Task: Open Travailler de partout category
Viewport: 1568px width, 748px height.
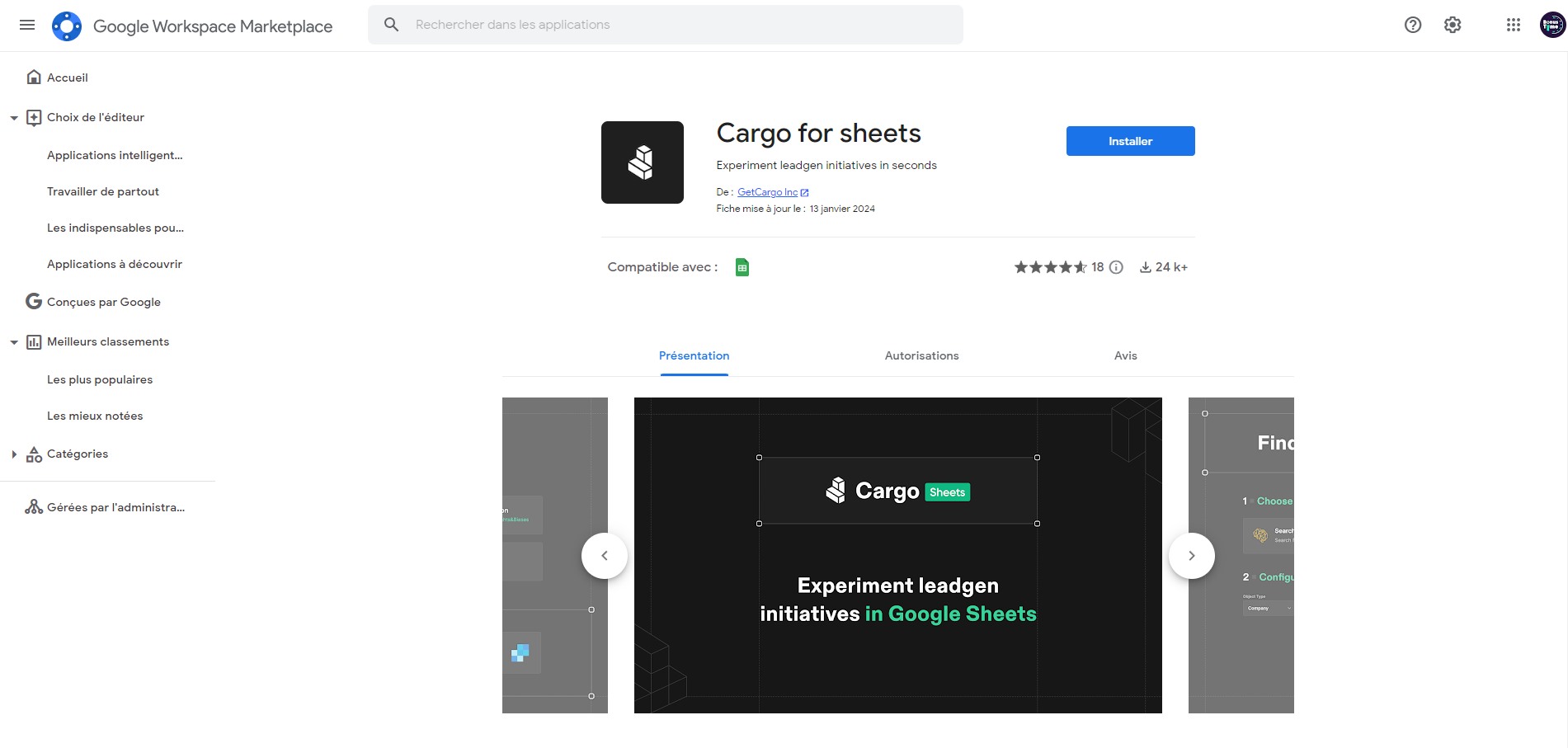Action: (x=103, y=191)
